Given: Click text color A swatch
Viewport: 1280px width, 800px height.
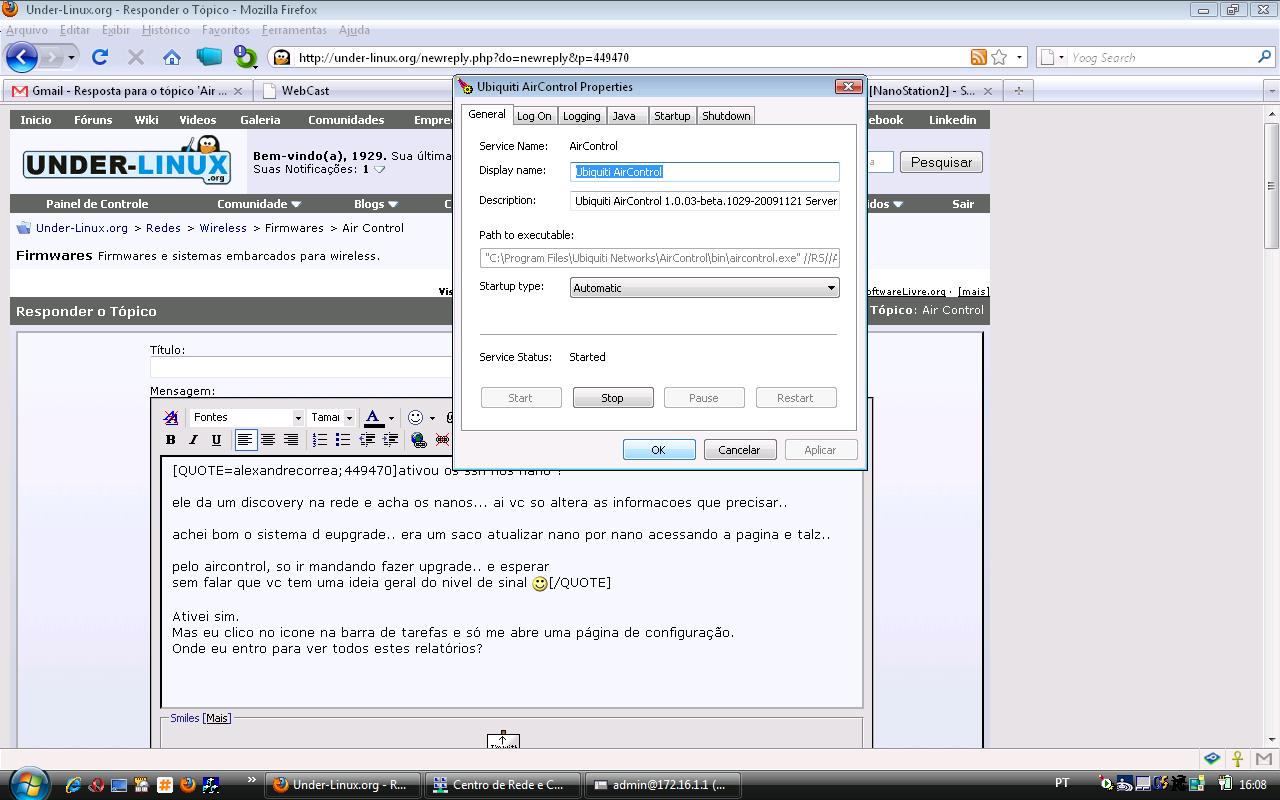Looking at the screenshot, I should pos(373,418).
